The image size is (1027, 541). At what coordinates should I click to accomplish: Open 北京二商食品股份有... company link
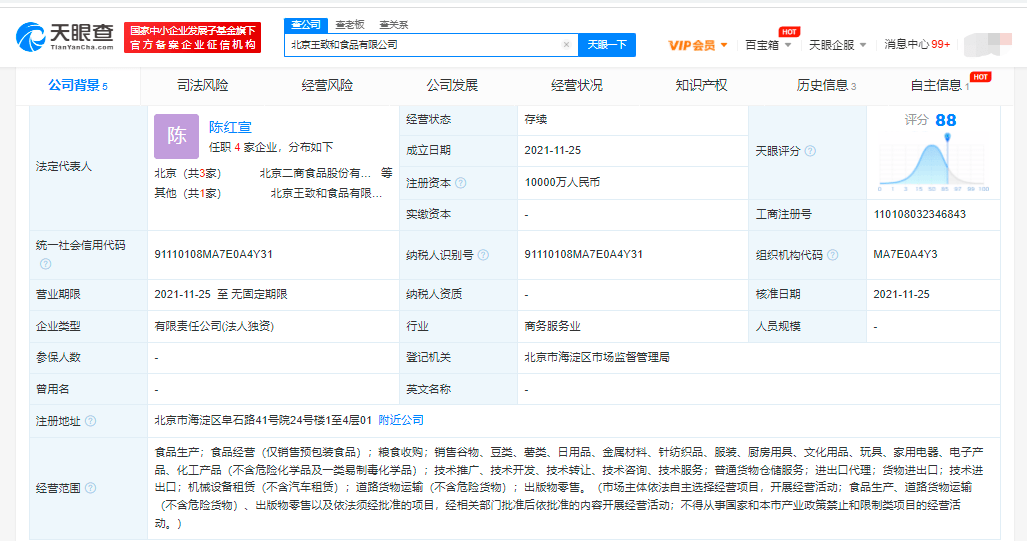click(x=315, y=173)
